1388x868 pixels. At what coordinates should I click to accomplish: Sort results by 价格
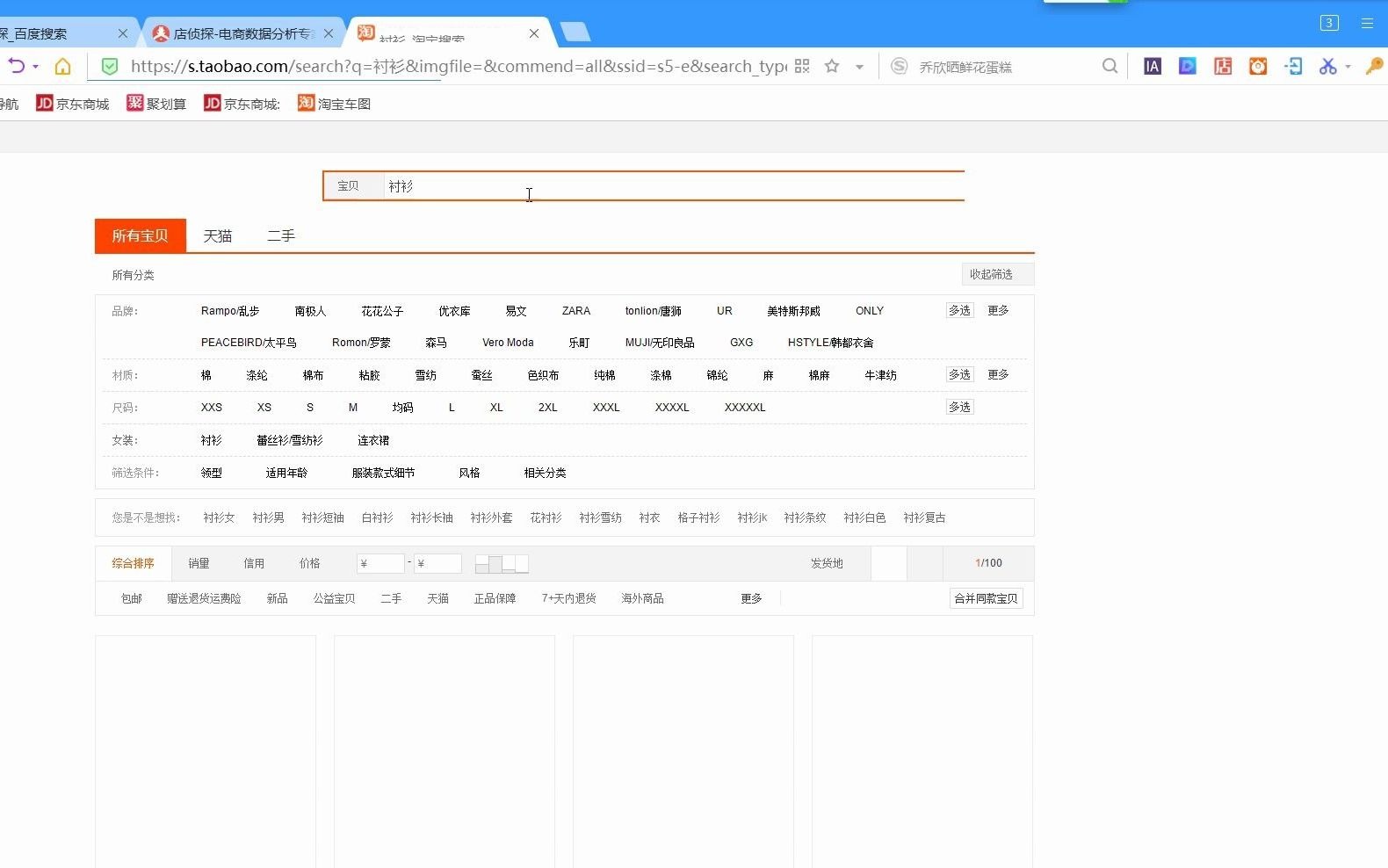[309, 563]
